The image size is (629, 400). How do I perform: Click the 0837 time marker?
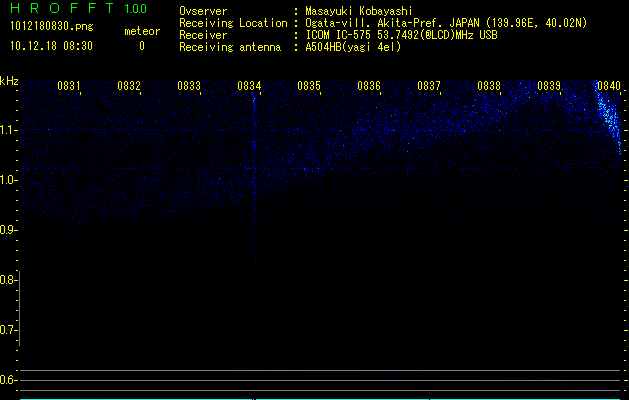pyautogui.click(x=429, y=86)
